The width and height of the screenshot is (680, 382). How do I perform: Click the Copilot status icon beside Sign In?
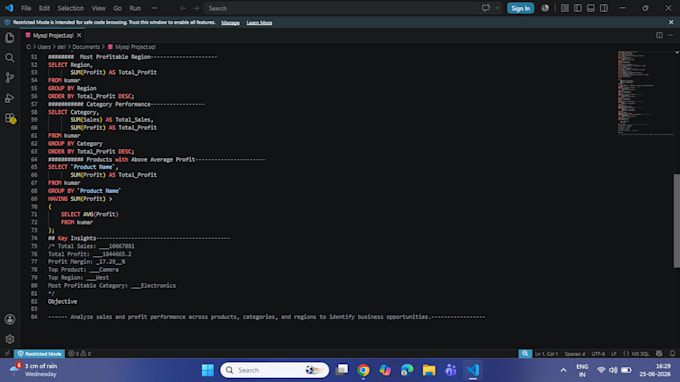(x=545, y=8)
